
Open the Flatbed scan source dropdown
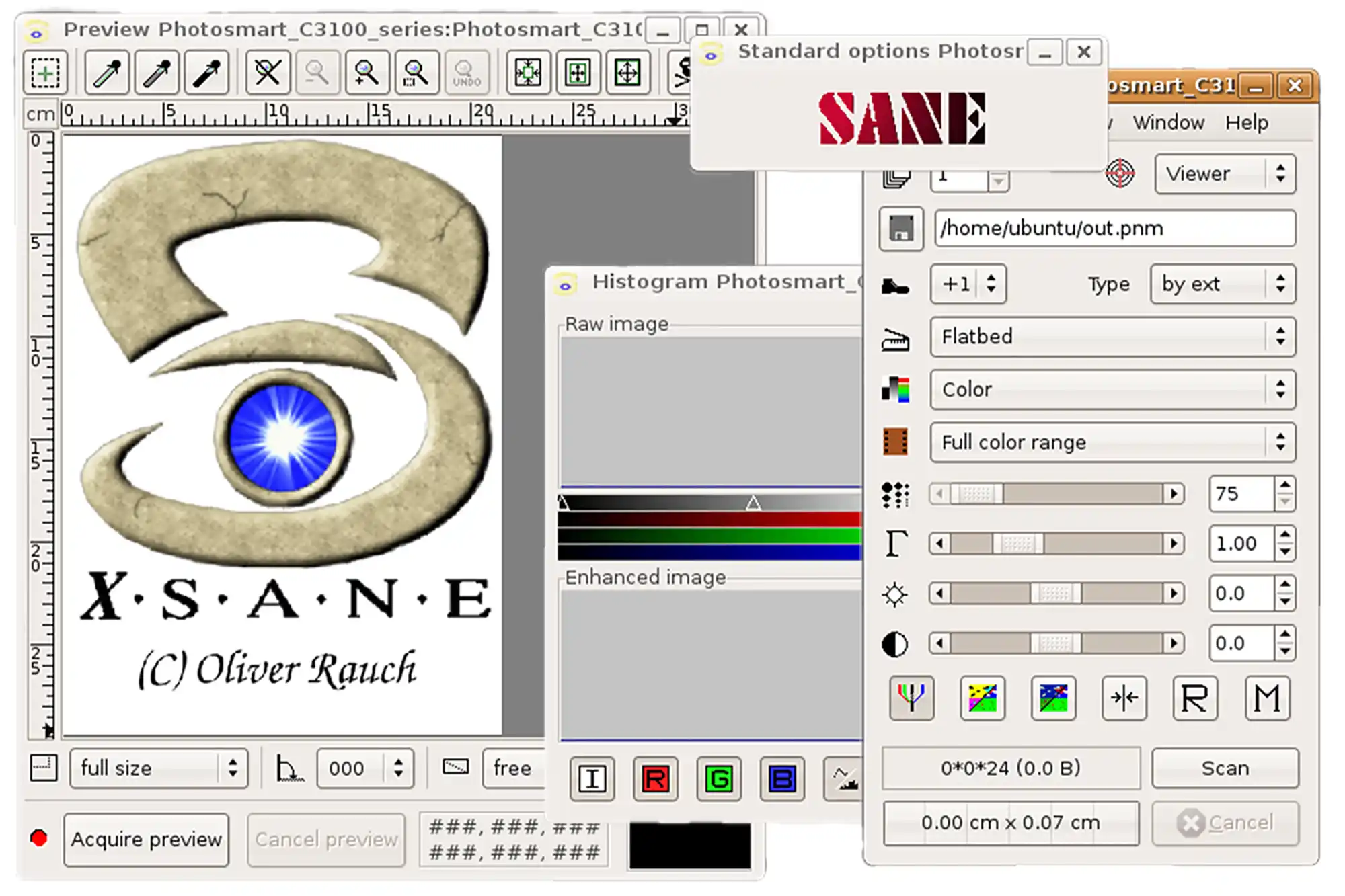(x=1112, y=337)
